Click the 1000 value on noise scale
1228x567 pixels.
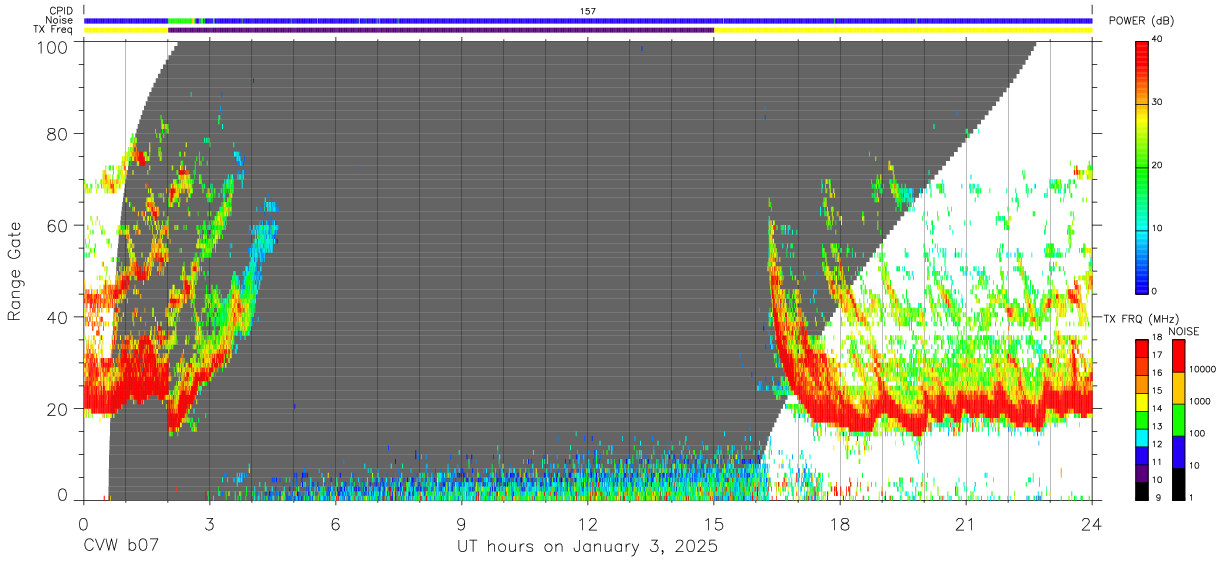point(1200,401)
